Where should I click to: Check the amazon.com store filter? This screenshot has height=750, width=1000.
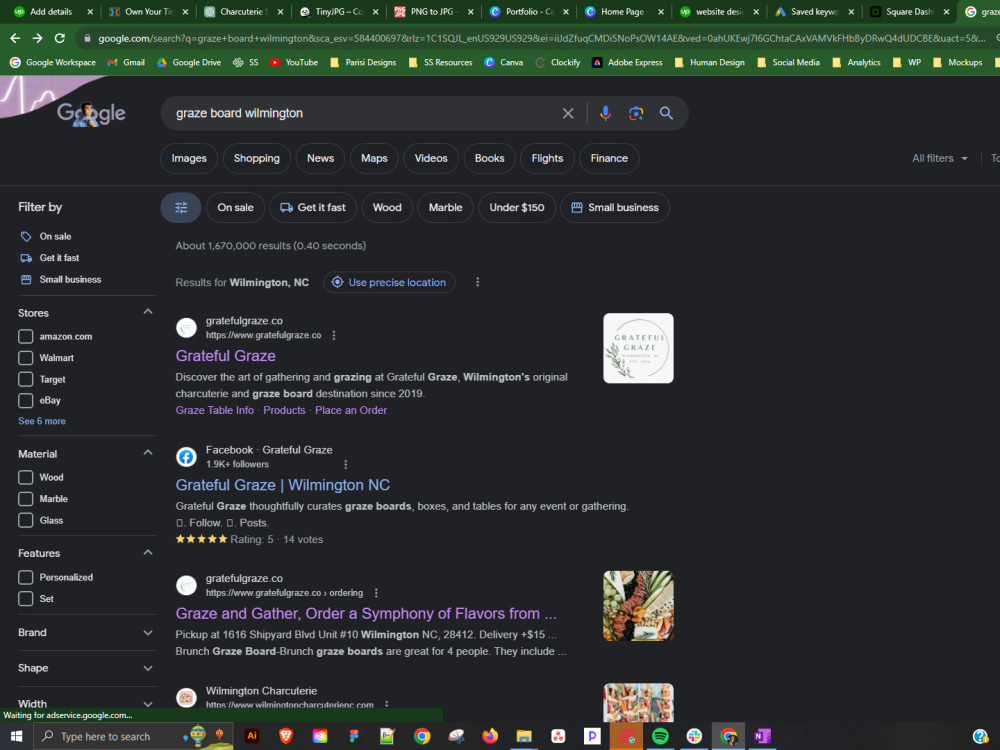(26, 336)
